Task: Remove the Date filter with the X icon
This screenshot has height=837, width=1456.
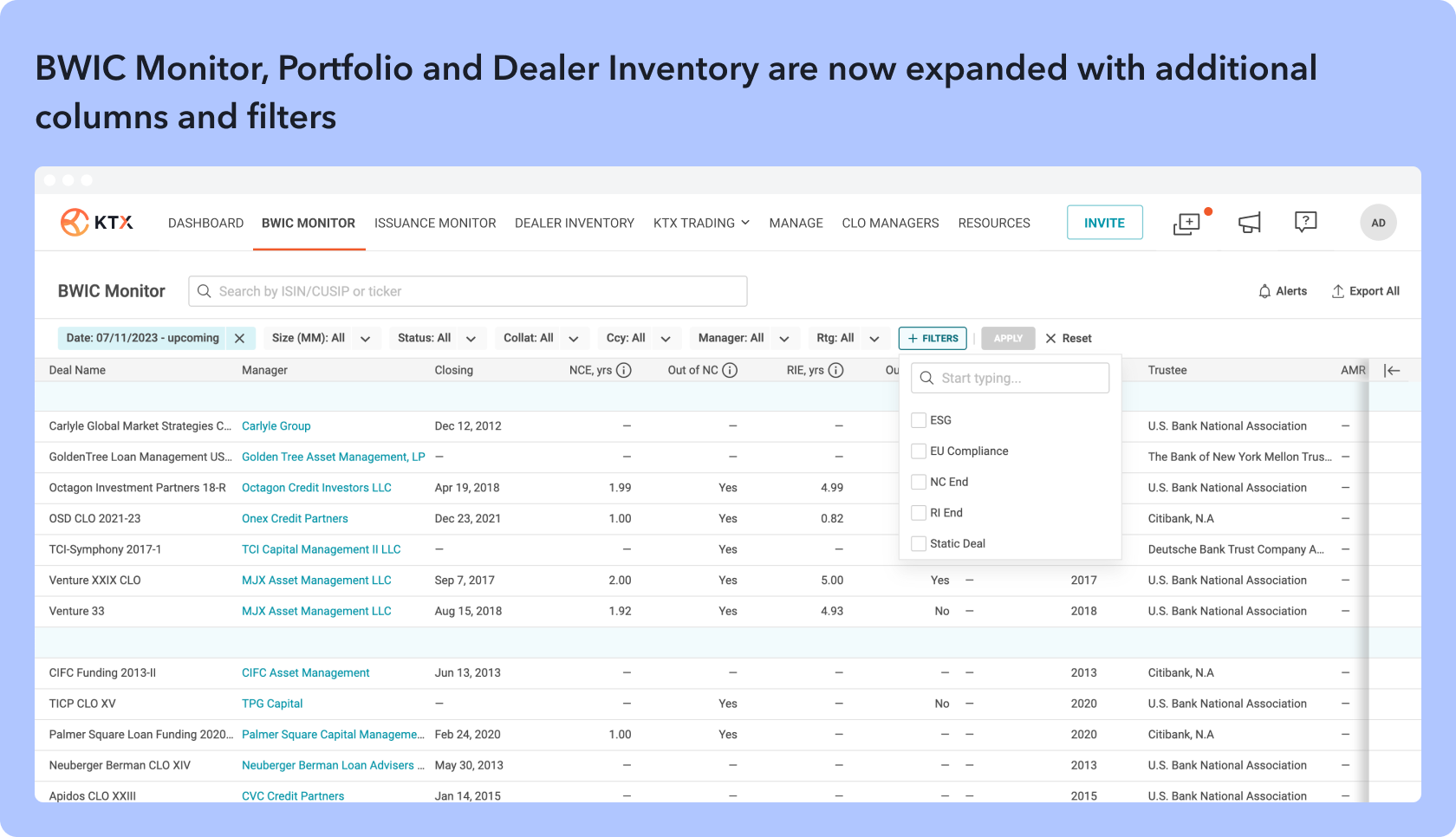Action: pos(240,339)
